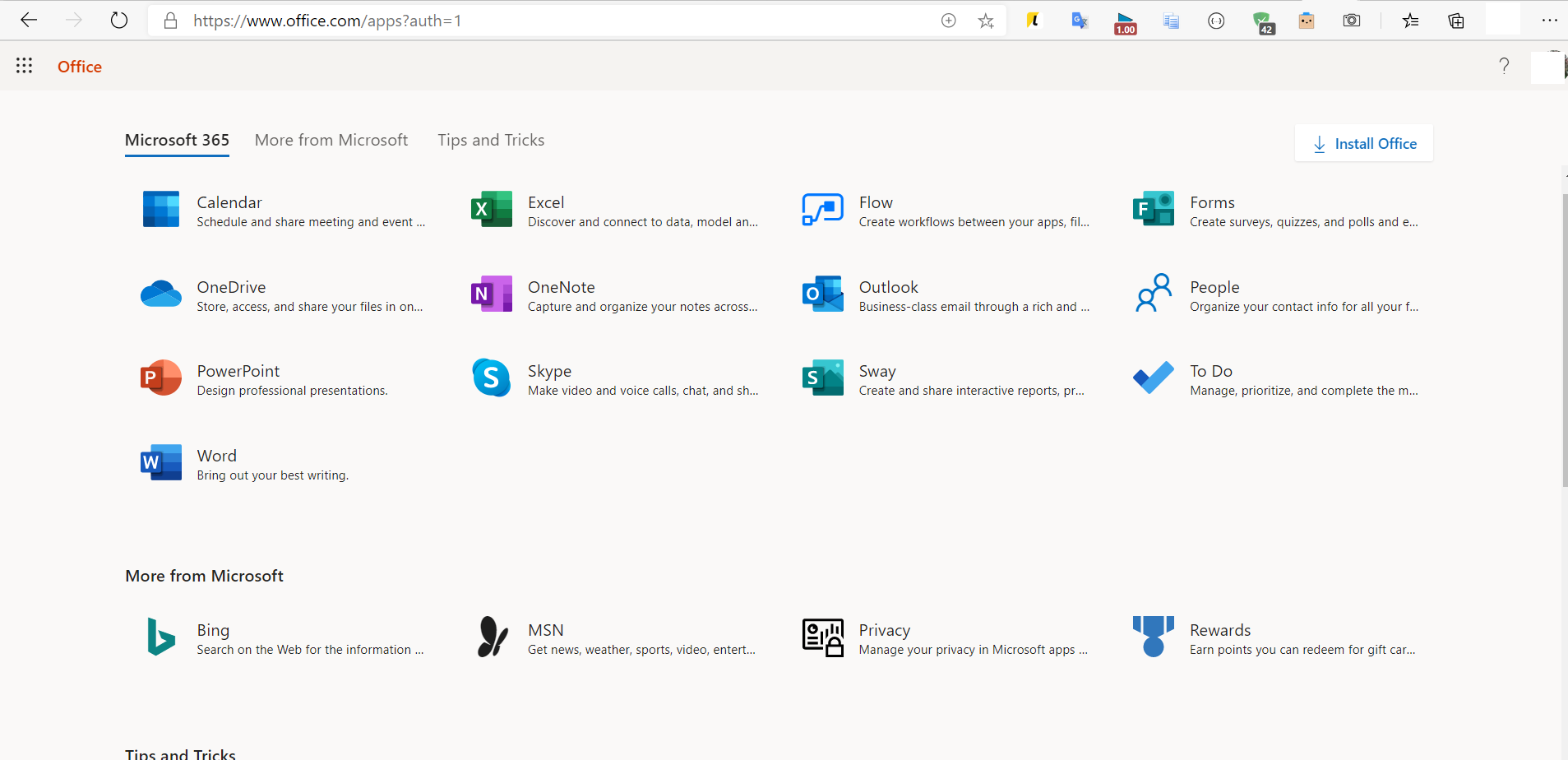The height and width of the screenshot is (760, 1568).
Task: Open the browser Settings and more menu
Action: click(x=1549, y=21)
